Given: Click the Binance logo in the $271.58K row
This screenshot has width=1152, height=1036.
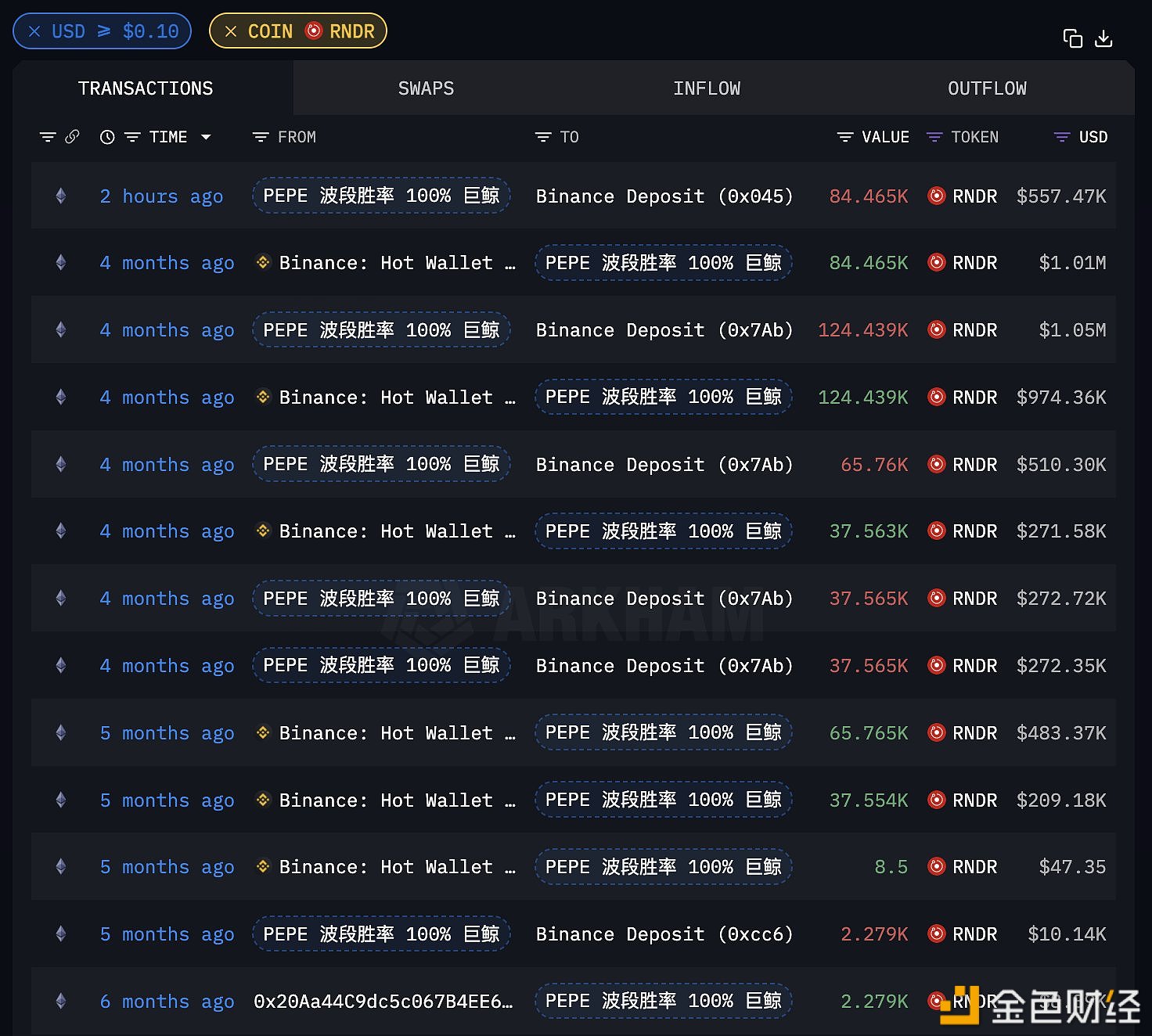Looking at the screenshot, I should (264, 531).
